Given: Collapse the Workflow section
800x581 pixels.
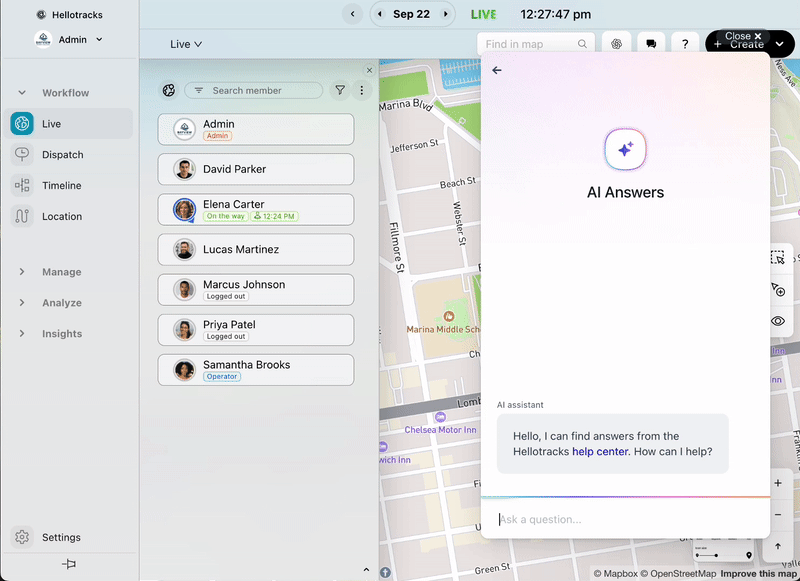Looking at the screenshot, I should coord(22,93).
